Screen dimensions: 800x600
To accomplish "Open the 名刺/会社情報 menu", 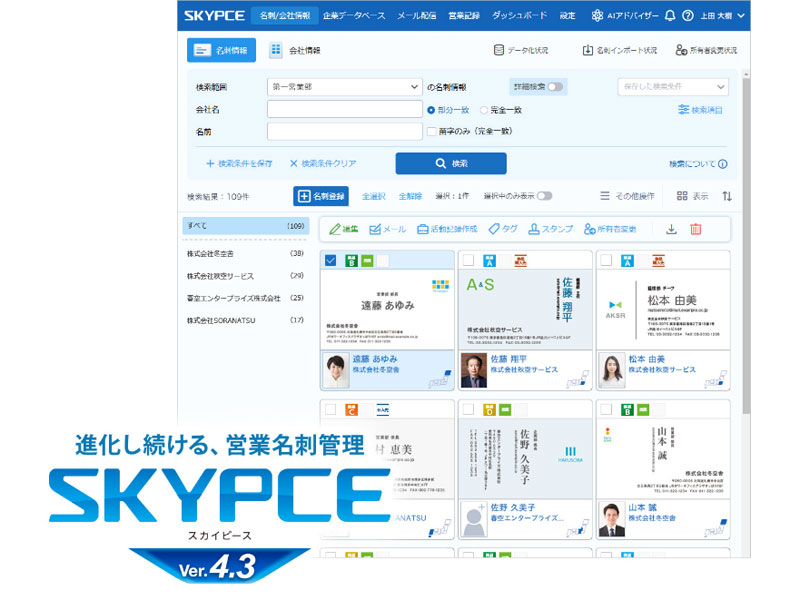I will (285, 15).
